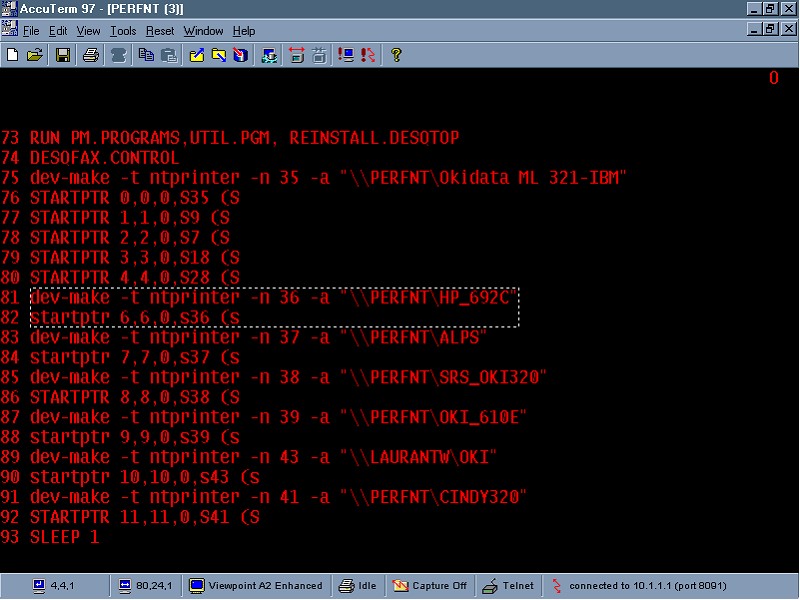This screenshot has width=800, height=600.
Task: Click line 77 'STARTPTR 1,1,0,S9 (S'
Action: [x=130, y=218]
